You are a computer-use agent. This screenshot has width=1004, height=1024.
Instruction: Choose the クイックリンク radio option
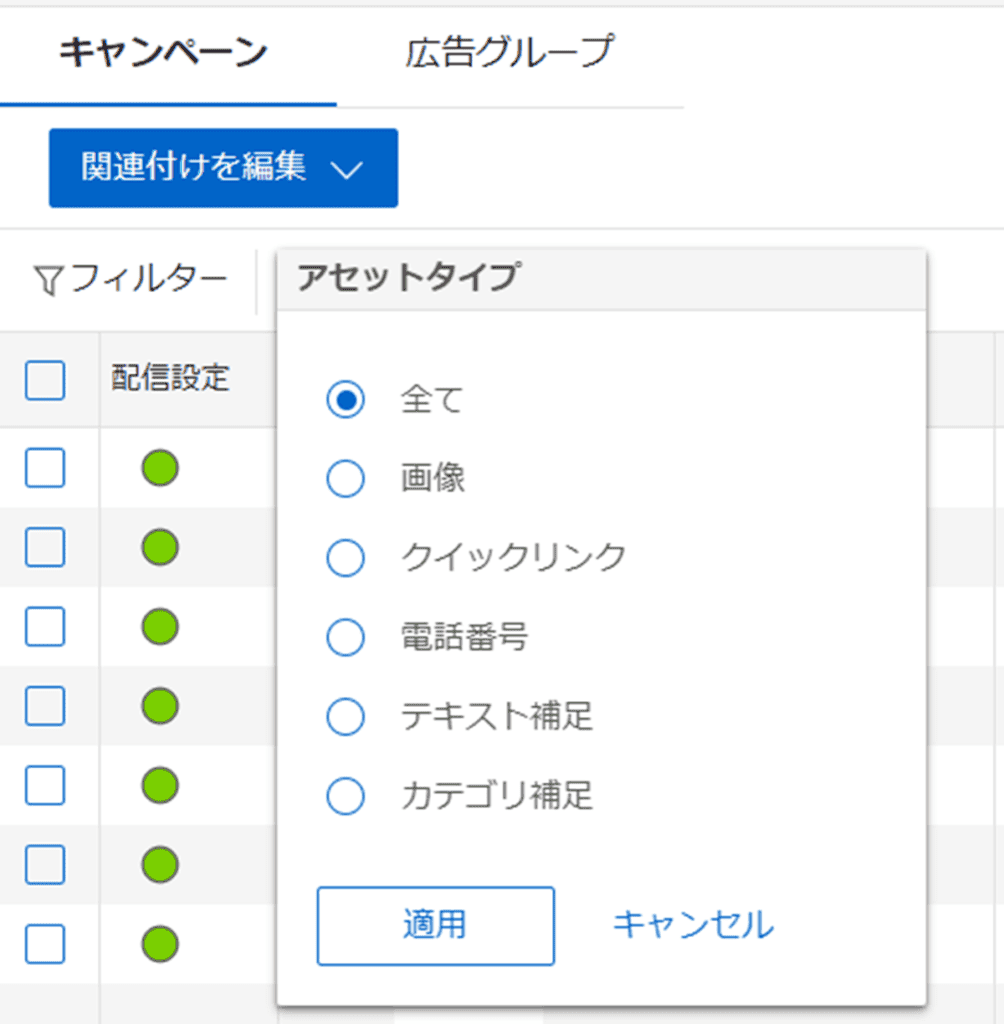click(346, 558)
